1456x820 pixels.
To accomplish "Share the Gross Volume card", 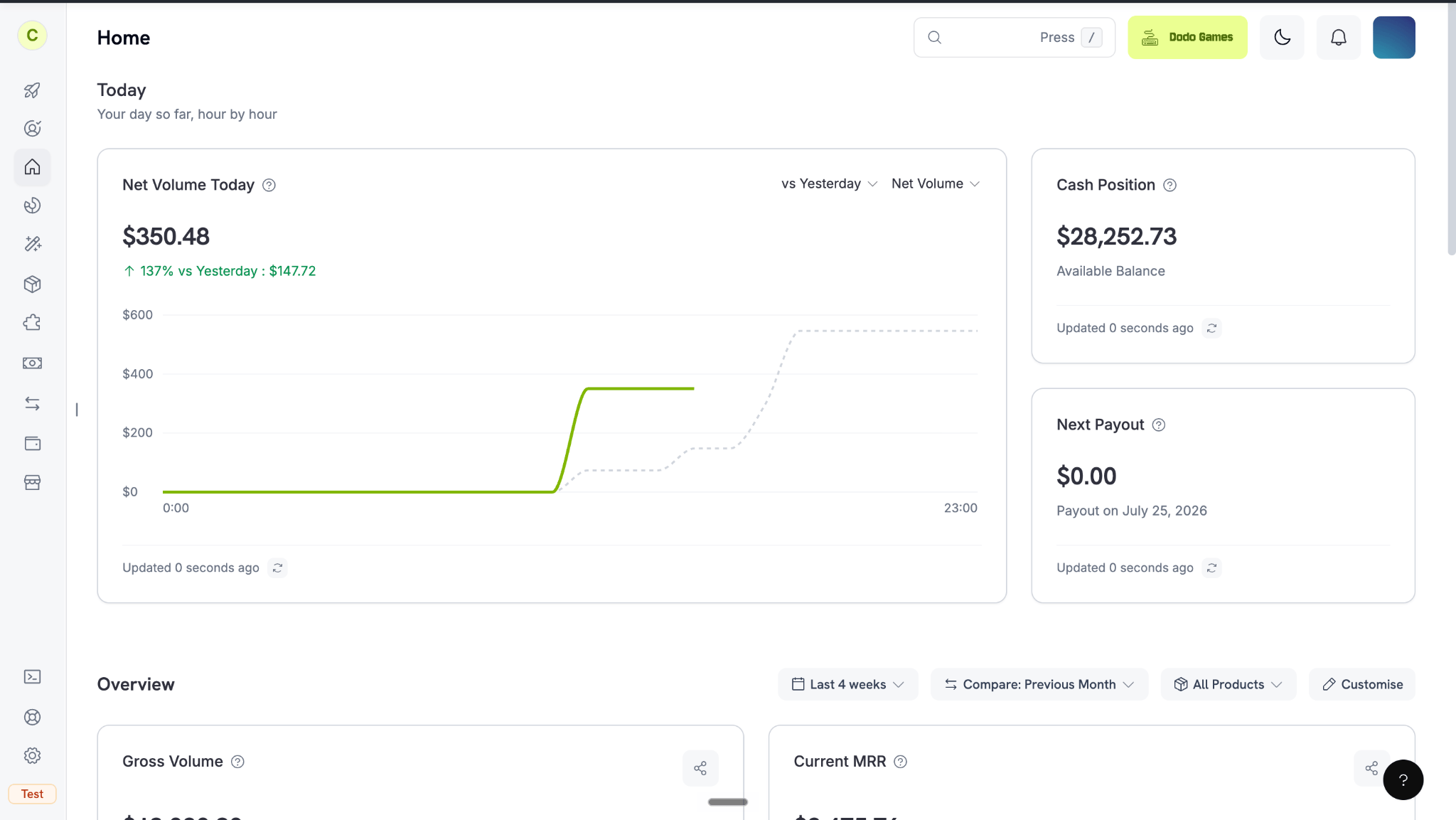I will 700,768.
